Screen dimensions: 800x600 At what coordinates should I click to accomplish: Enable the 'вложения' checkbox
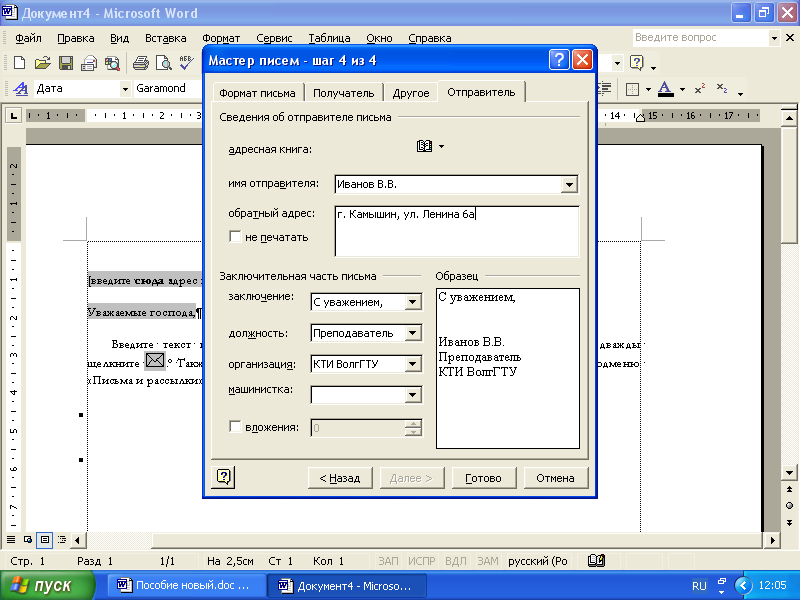[235, 427]
